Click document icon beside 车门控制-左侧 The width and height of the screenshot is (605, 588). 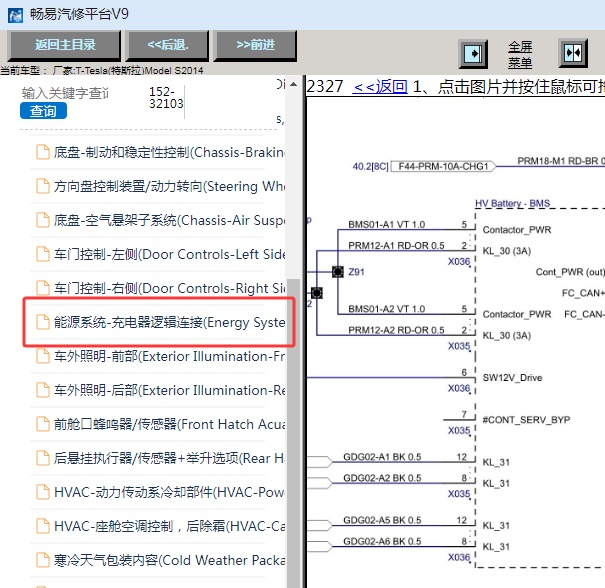click(x=43, y=254)
